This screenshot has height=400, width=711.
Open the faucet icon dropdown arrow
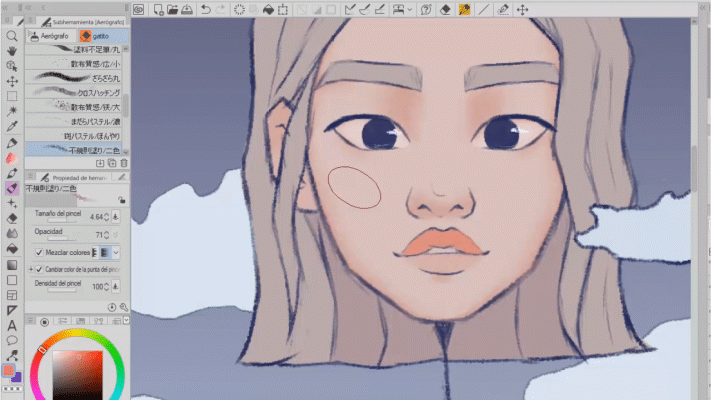(x=410, y=10)
